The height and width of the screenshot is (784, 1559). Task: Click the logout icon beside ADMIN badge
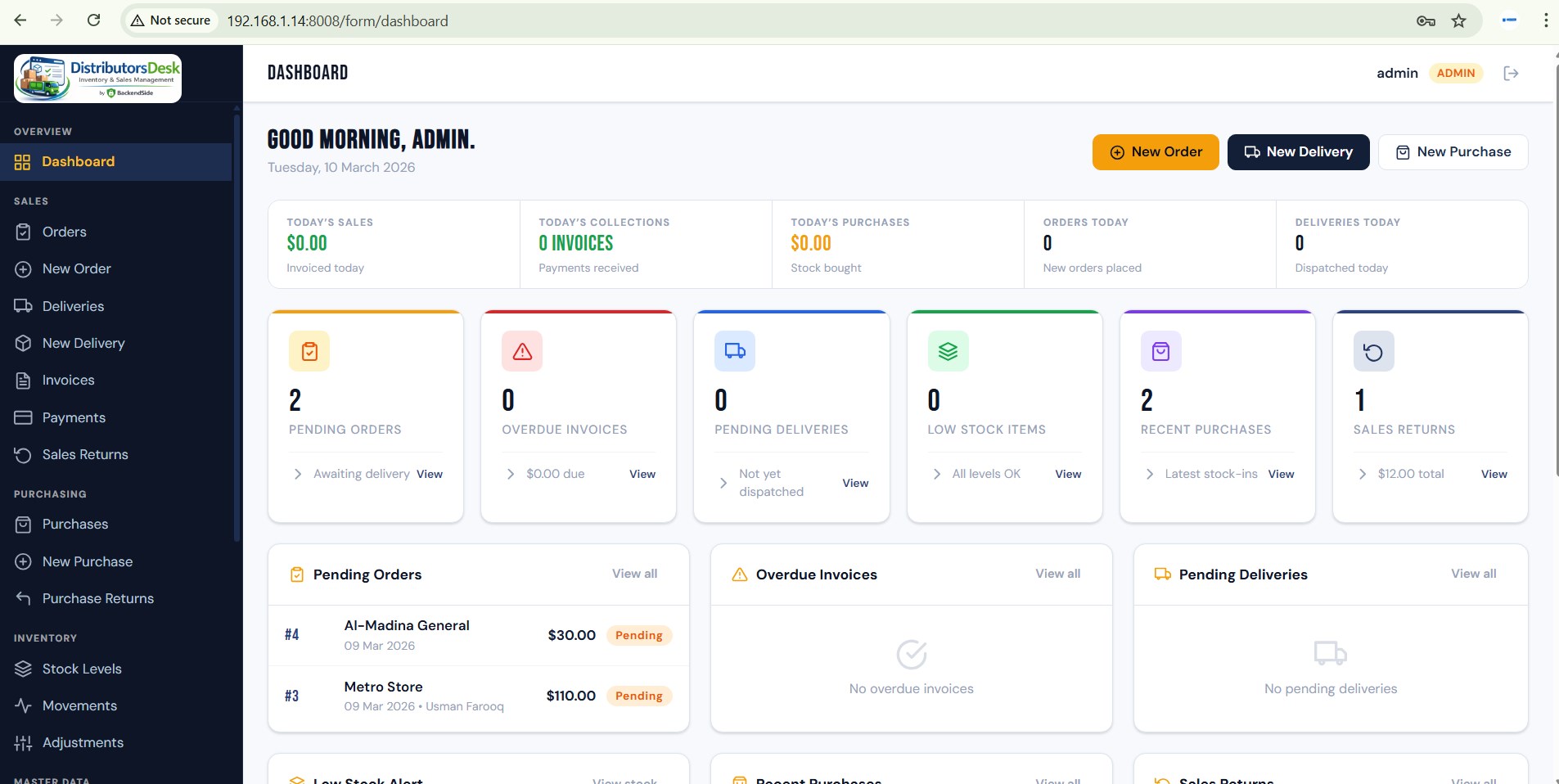tap(1511, 74)
